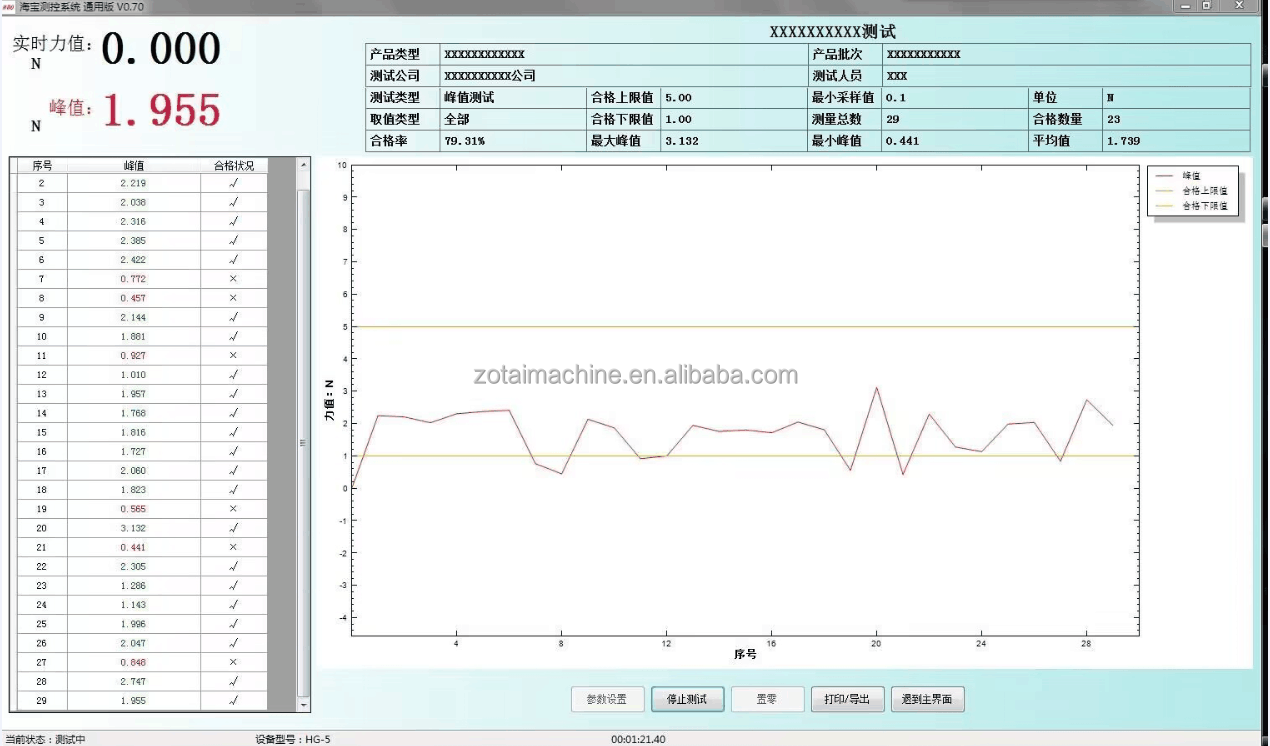Minimize the test system window
The width and height of the screenshot is (1270, 746).
click(1185, 6)
